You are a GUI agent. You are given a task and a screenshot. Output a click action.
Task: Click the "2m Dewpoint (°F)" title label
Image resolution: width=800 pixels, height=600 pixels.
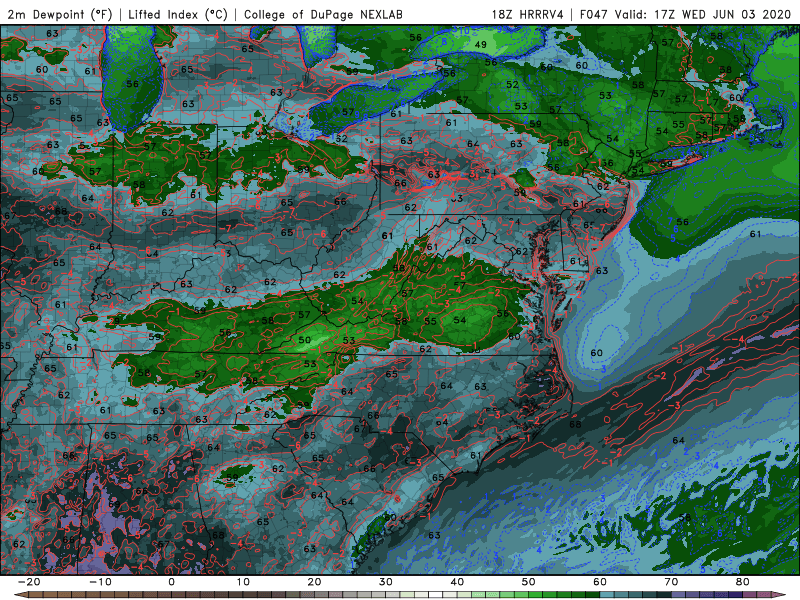click(x=60, y=14)
